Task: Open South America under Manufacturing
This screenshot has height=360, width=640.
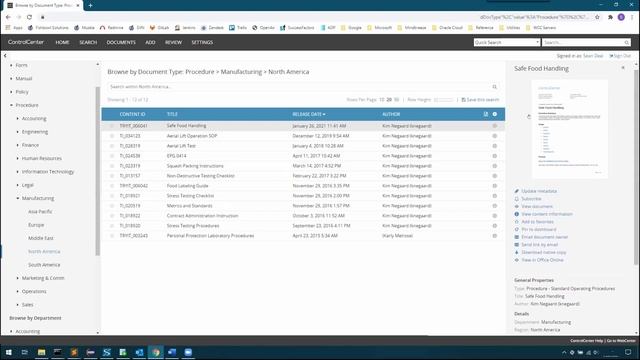Action: [x=44, y=265]
